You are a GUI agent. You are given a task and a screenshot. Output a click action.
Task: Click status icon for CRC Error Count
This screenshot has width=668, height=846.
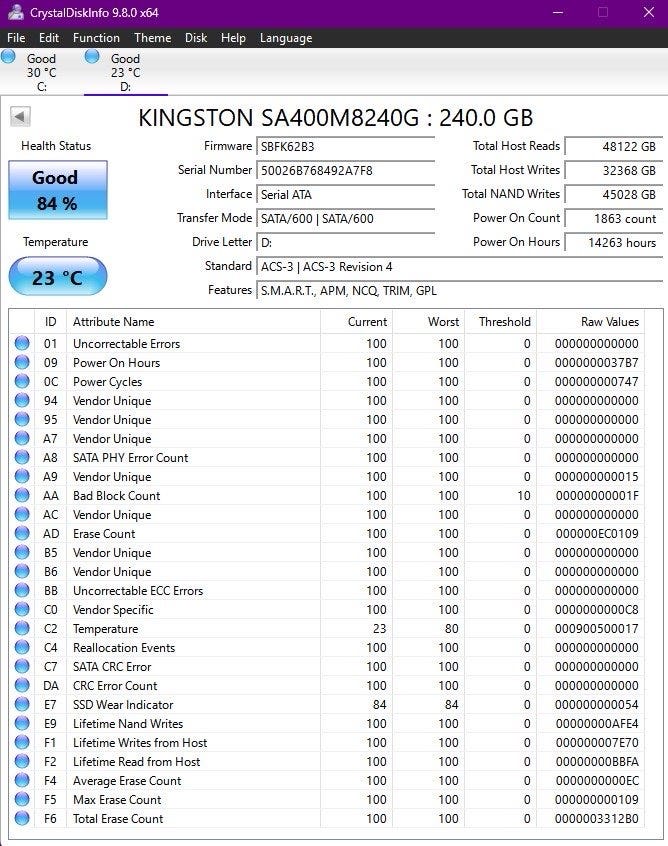coord(22,685)
